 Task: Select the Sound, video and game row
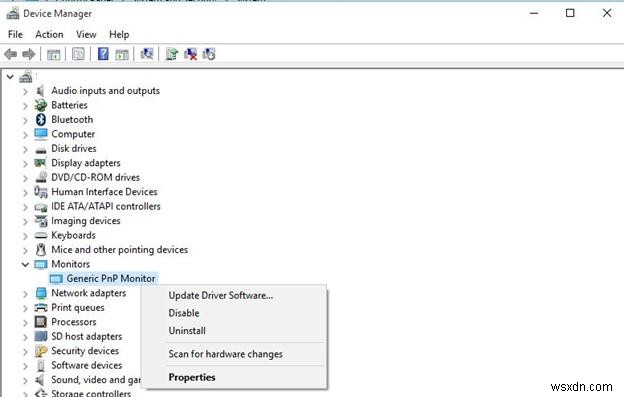(96, 380)
